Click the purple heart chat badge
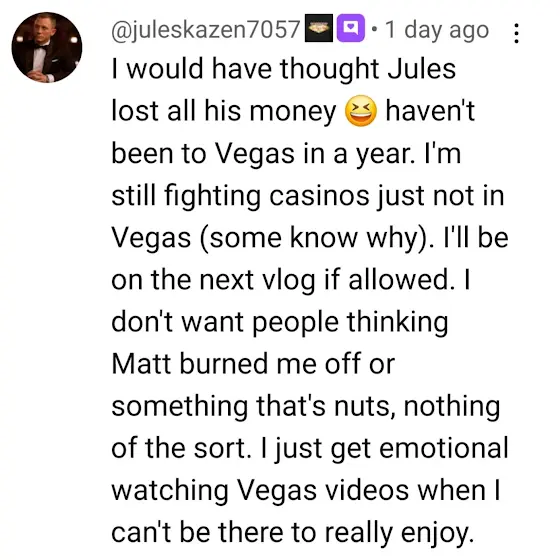Image resolution: width=560 pixels, height=560 pixels. 351,28
